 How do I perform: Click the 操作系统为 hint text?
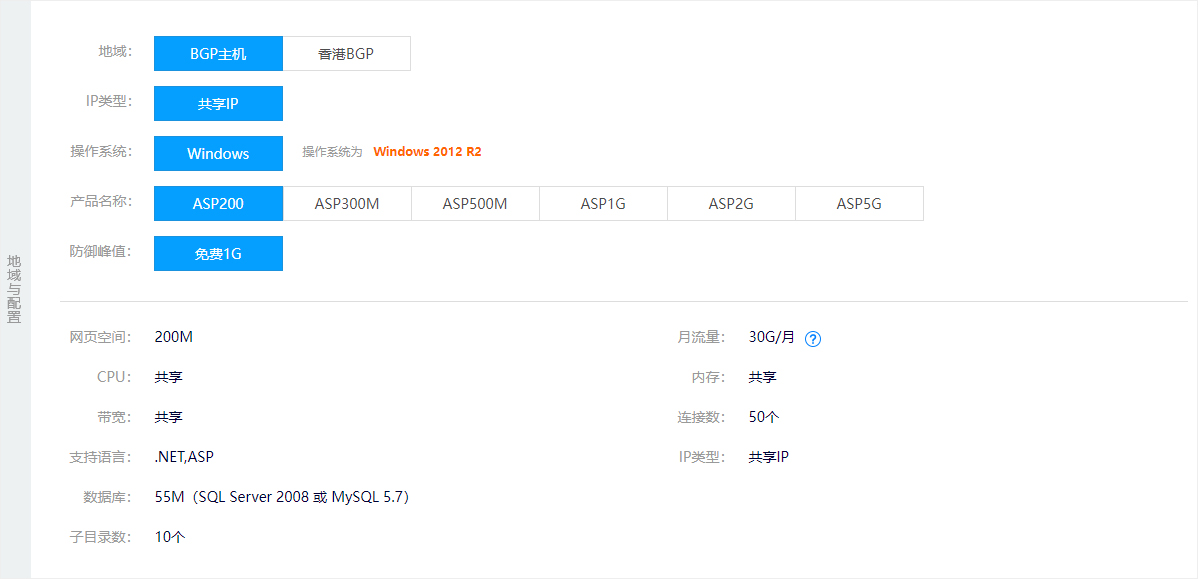click(332, 152)
